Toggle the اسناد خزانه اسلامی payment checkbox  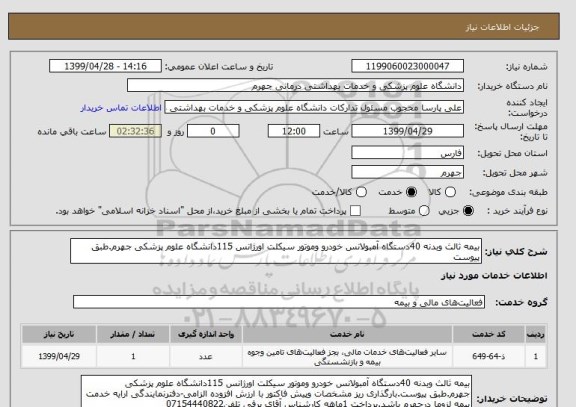coord(355,210)
